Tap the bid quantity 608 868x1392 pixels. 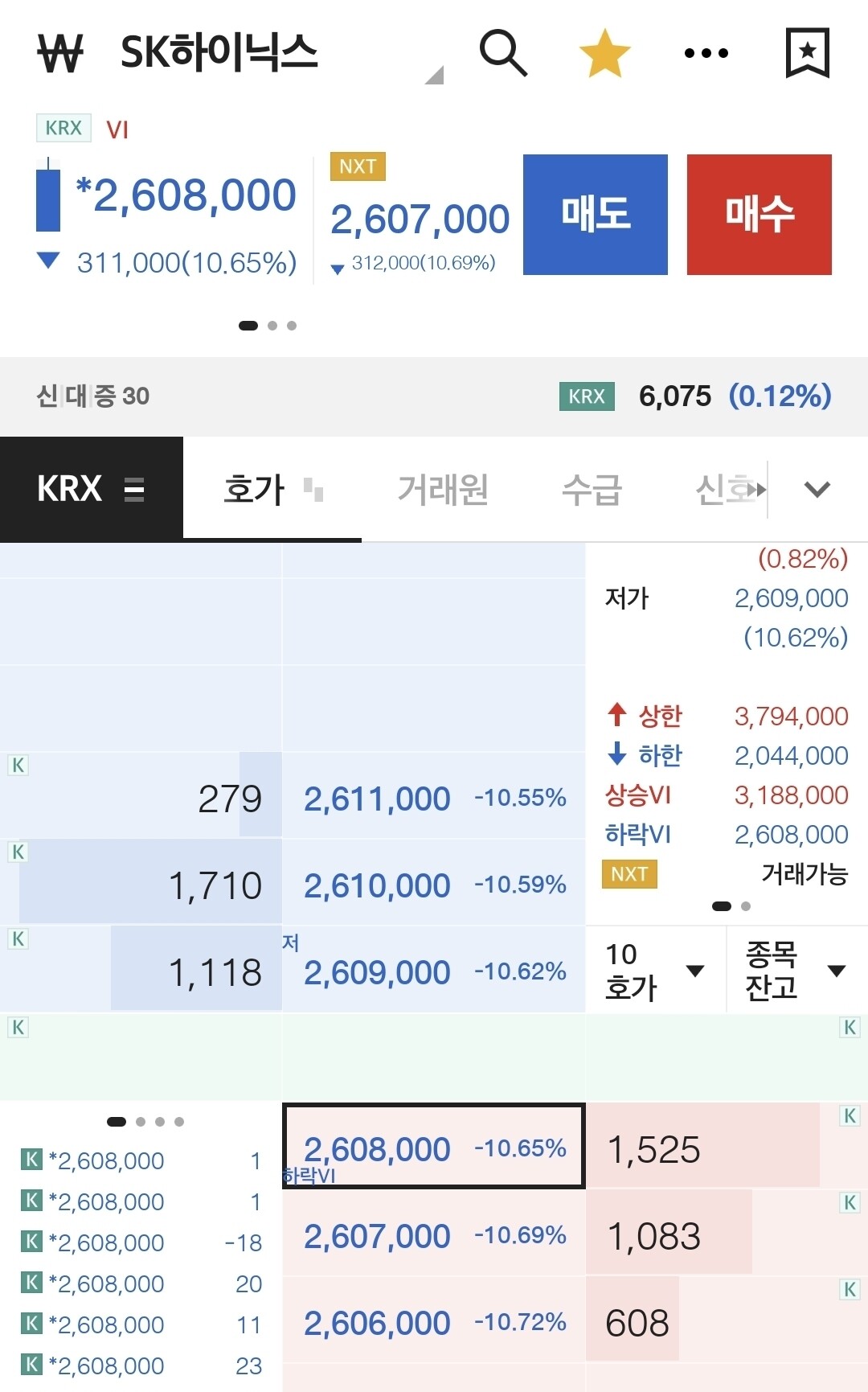(637, 1323)
